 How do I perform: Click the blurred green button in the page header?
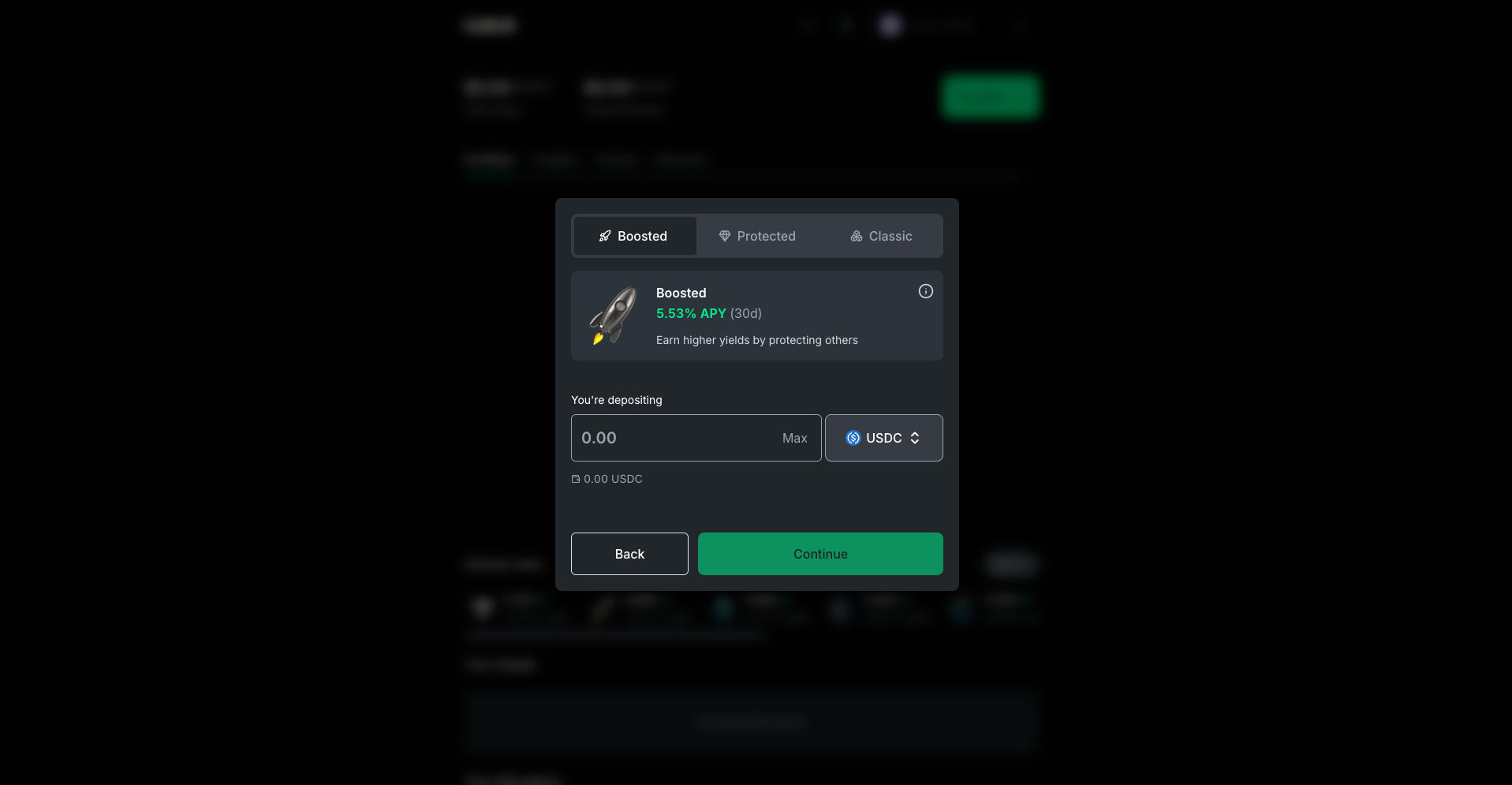pyautogui.click(x=991, y=97)
